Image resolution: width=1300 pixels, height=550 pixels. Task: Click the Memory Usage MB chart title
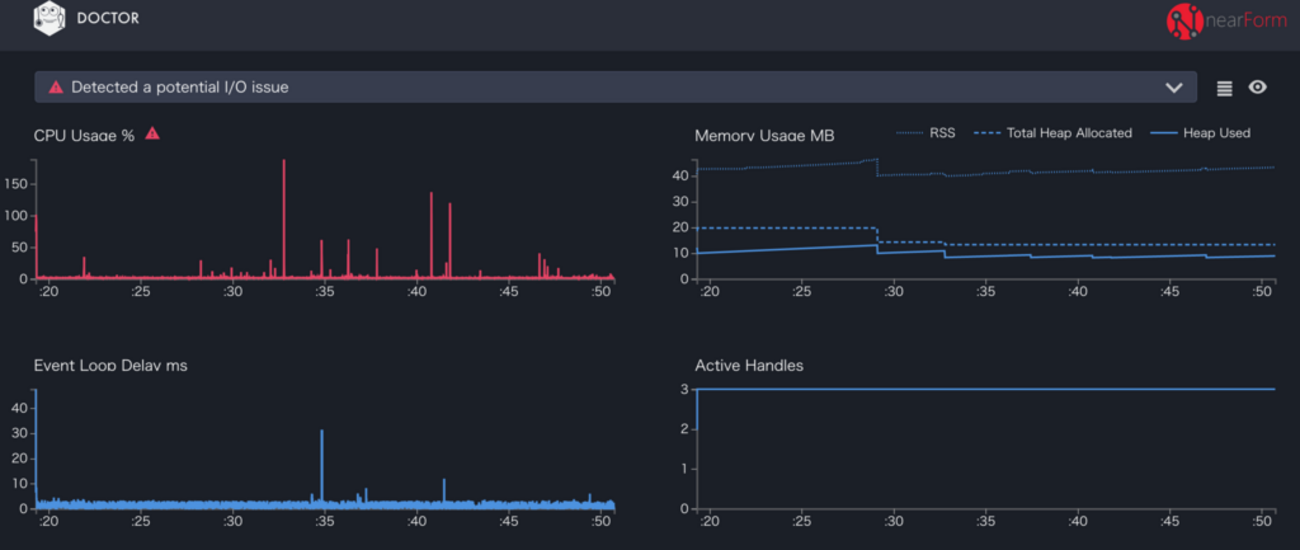(764, 136)
